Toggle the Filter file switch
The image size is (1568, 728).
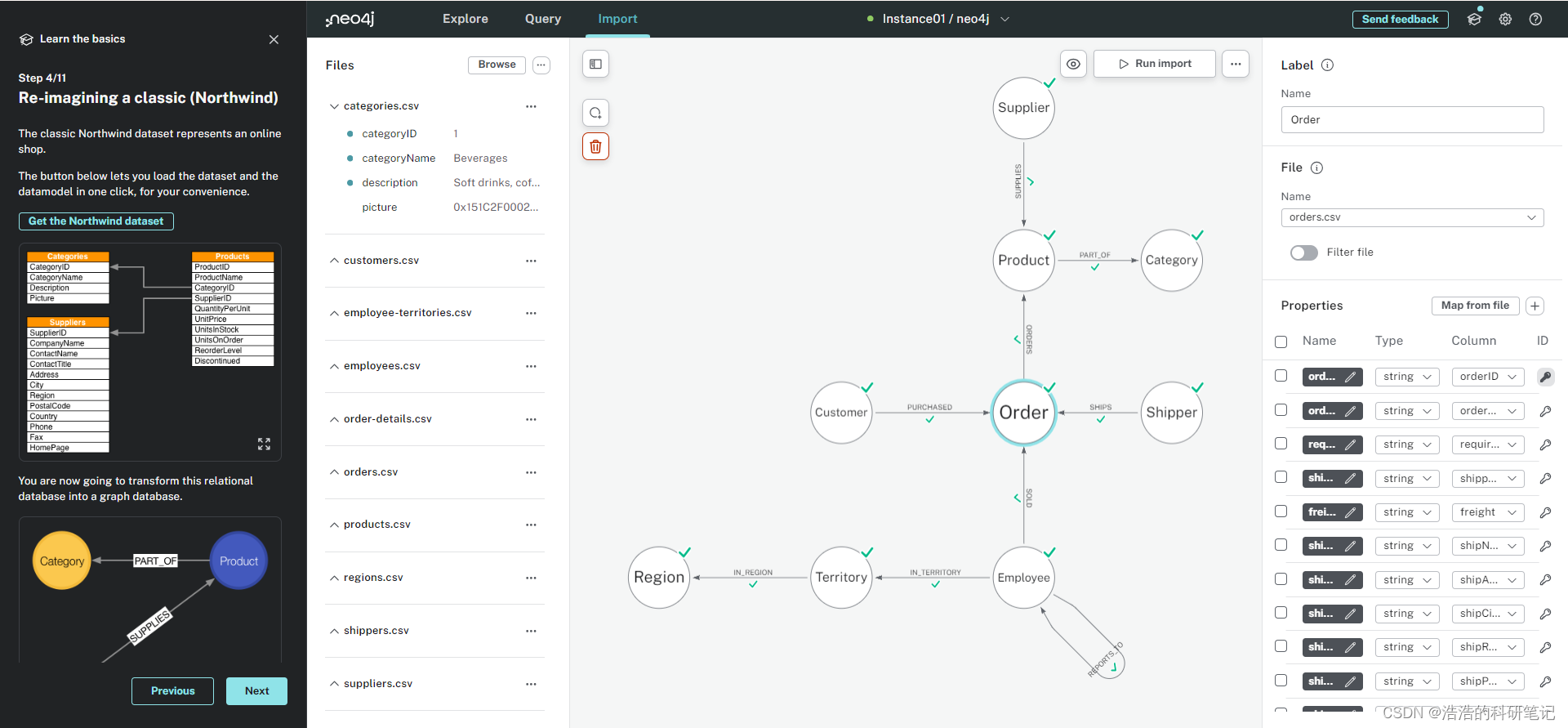tap(1303, 252)
